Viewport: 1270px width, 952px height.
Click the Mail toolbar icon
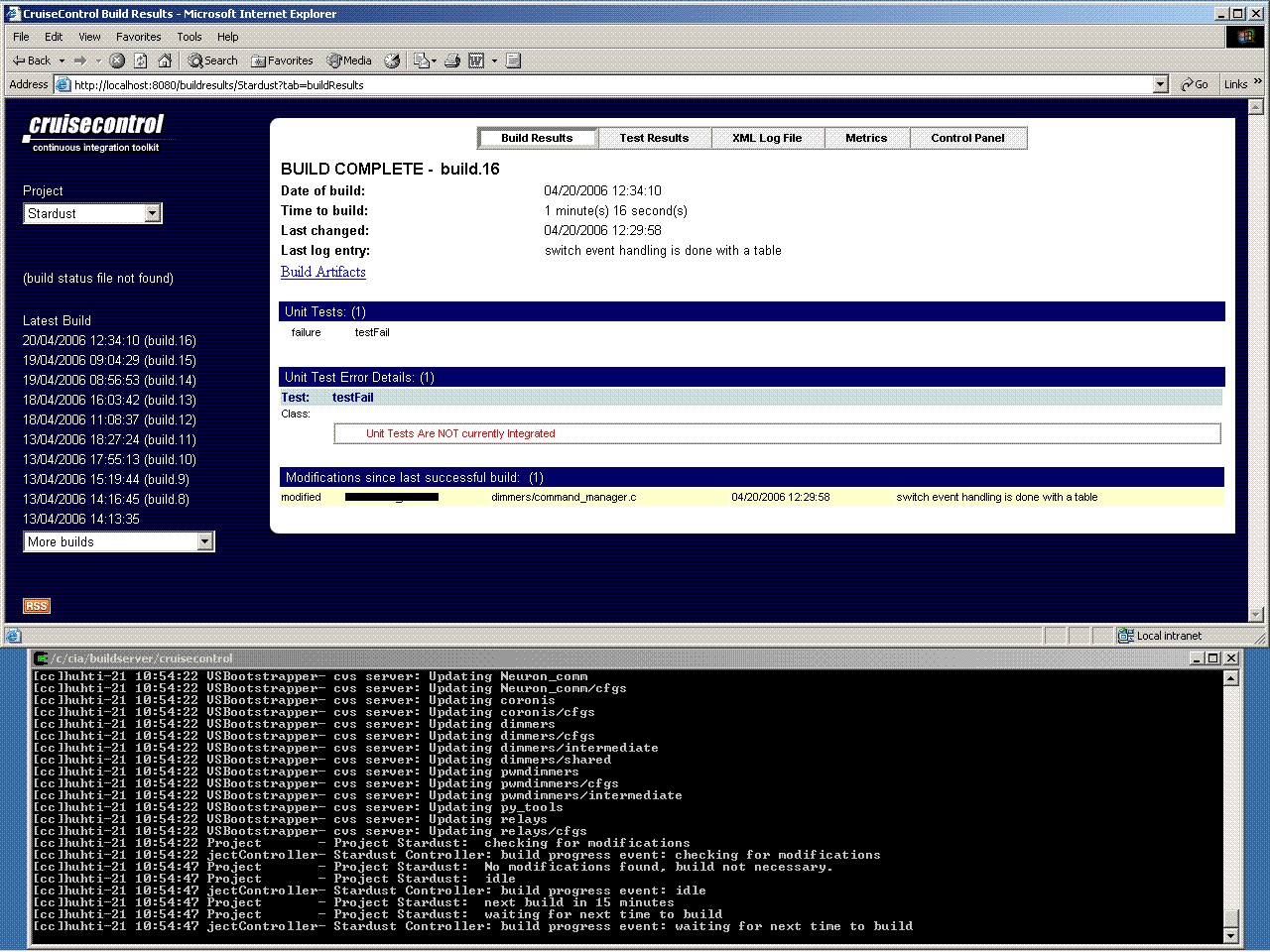point(421,60)
